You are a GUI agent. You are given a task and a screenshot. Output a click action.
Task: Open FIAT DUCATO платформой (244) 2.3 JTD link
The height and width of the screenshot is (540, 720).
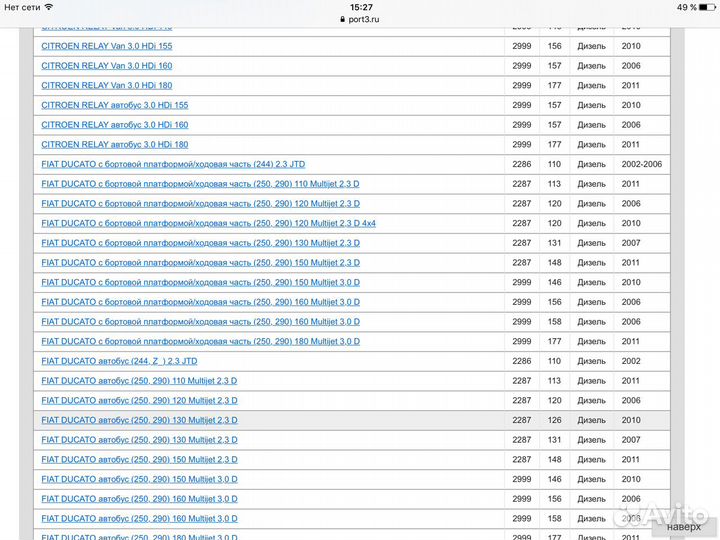click(173, 164)
